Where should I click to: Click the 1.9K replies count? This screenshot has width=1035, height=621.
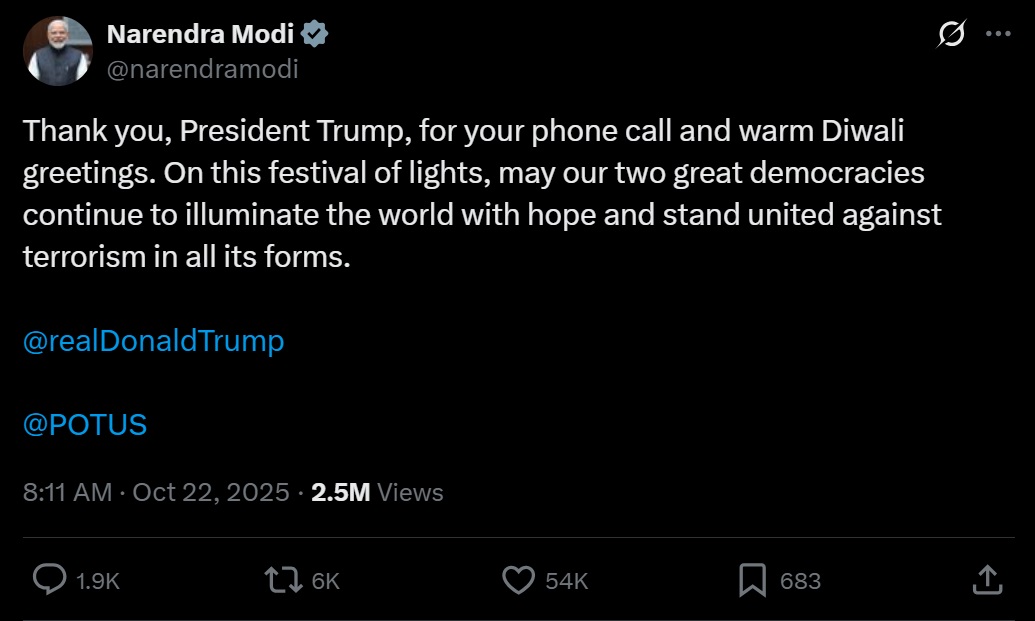tap(98, 581)
